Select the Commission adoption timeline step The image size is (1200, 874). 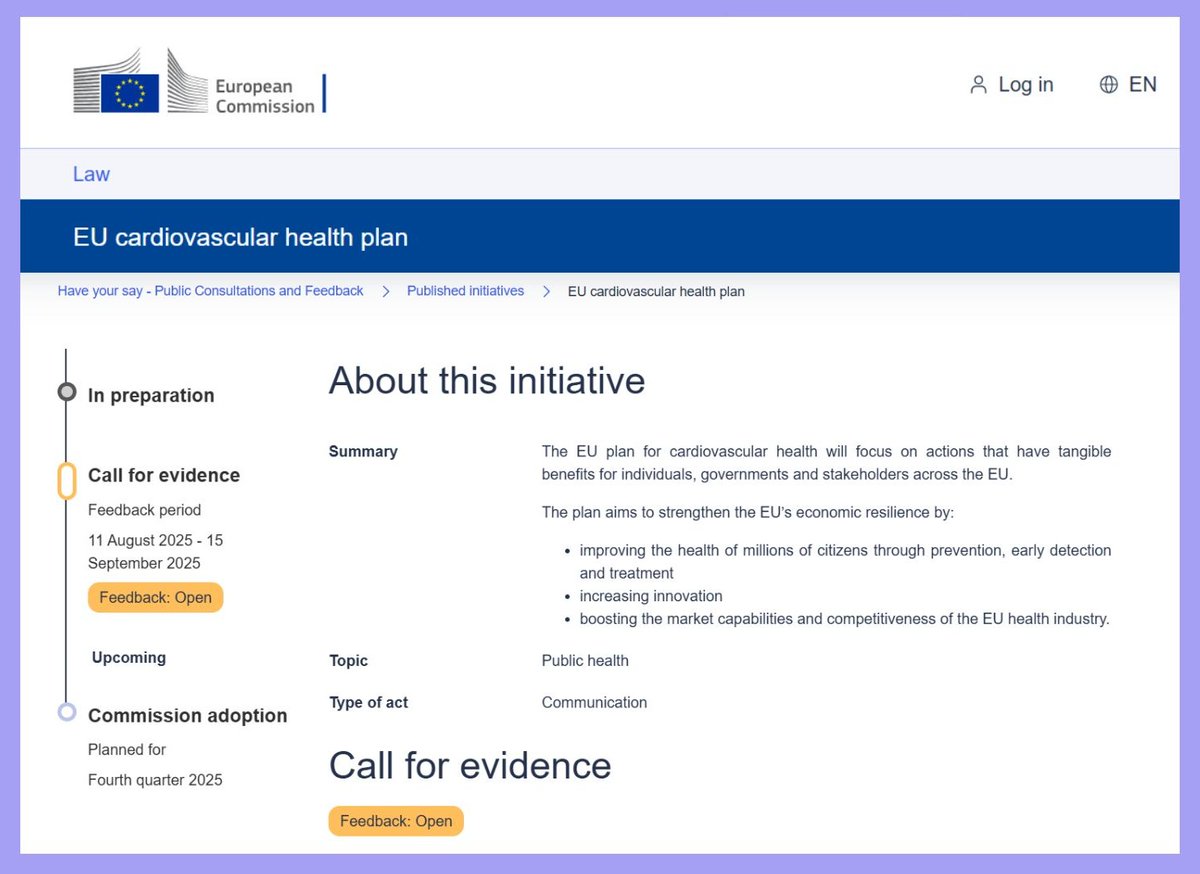click(x=187, y=715)
